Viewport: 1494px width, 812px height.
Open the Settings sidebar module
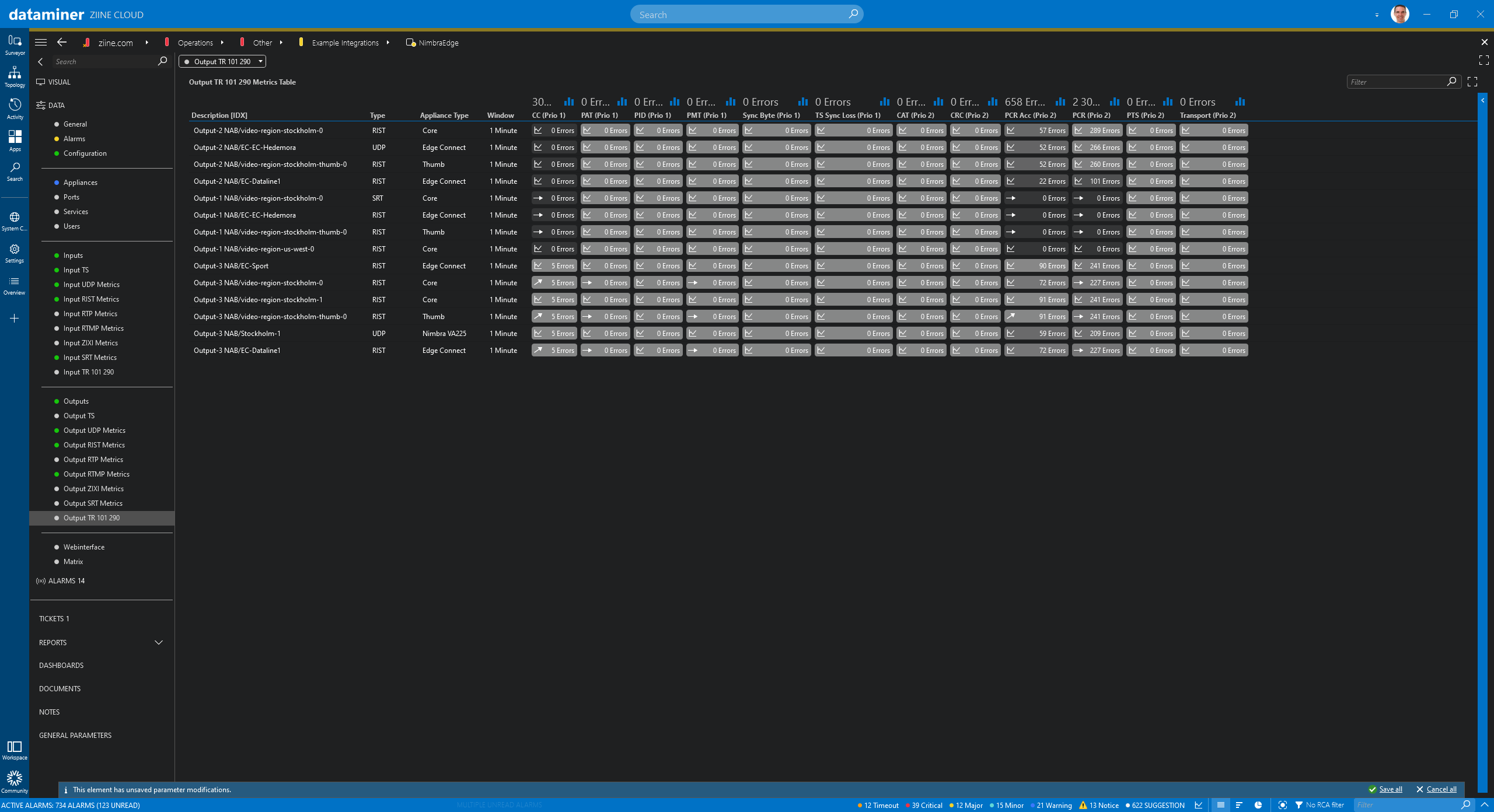pos(15,253)
